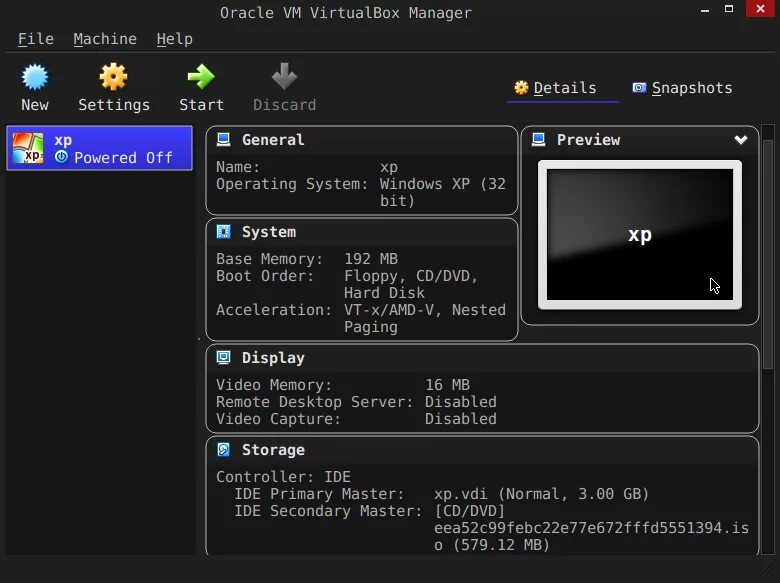Image resolution: width=780 pixels, height=583 pixels.
Task: Click the greyed Discard arrow icon
Action: 285,77
